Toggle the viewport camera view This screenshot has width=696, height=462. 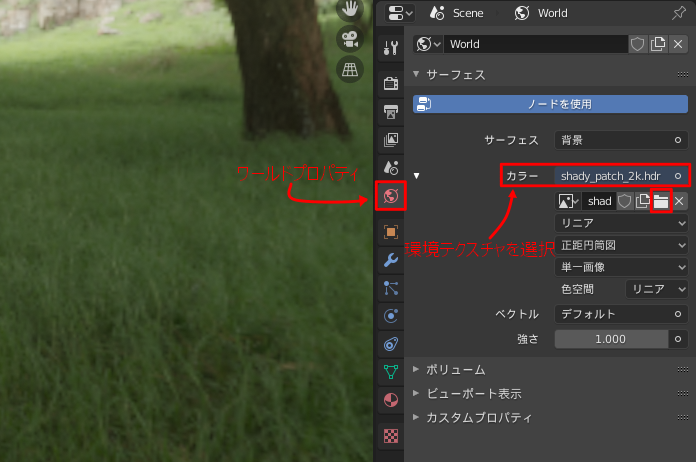[x=350, y=39]
